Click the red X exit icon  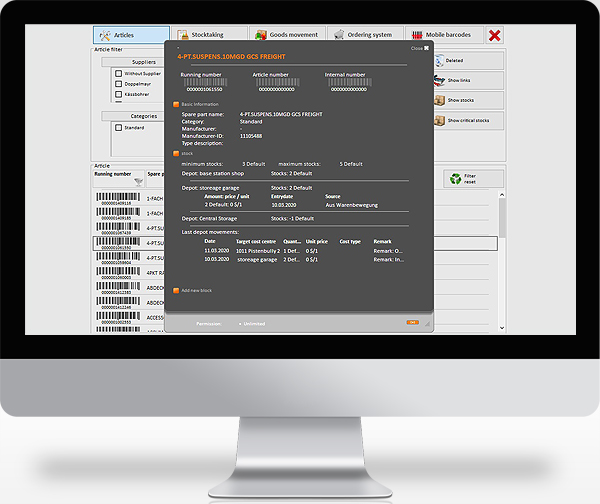pos(494,35)
